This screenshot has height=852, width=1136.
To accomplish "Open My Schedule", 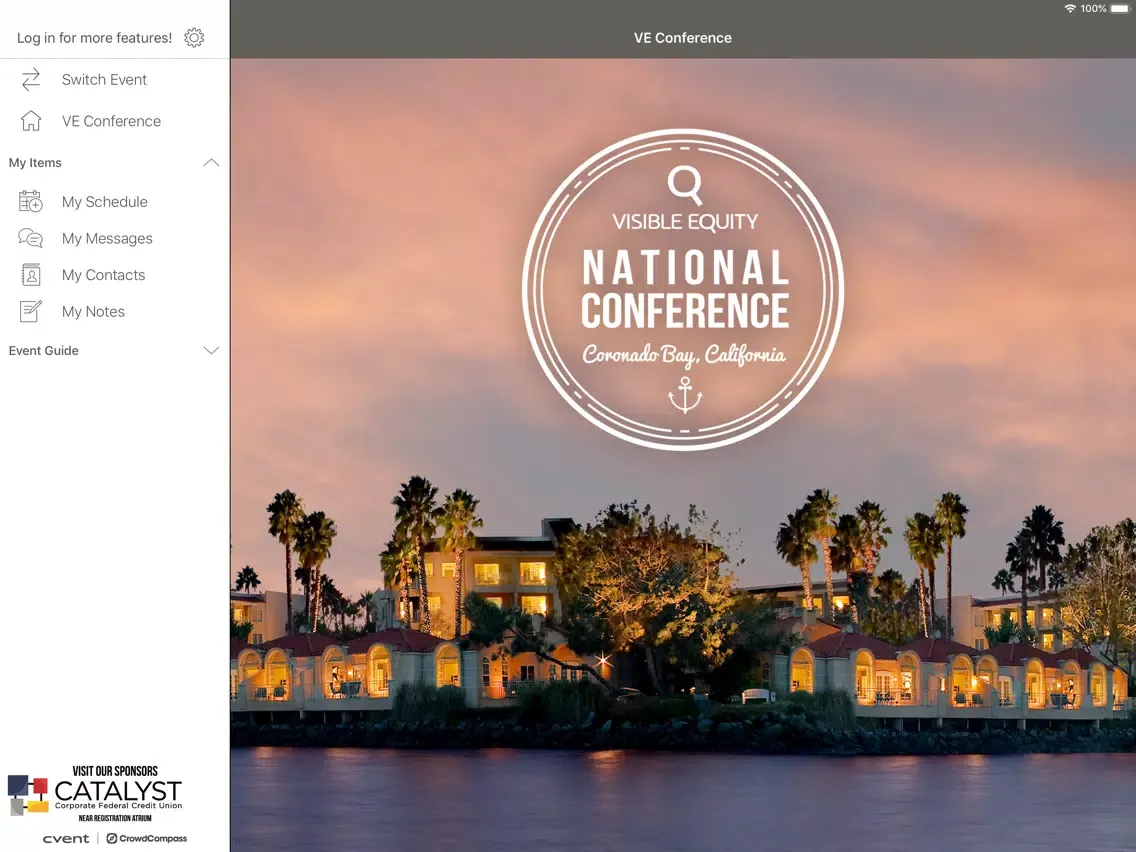I will coord(115,201).
